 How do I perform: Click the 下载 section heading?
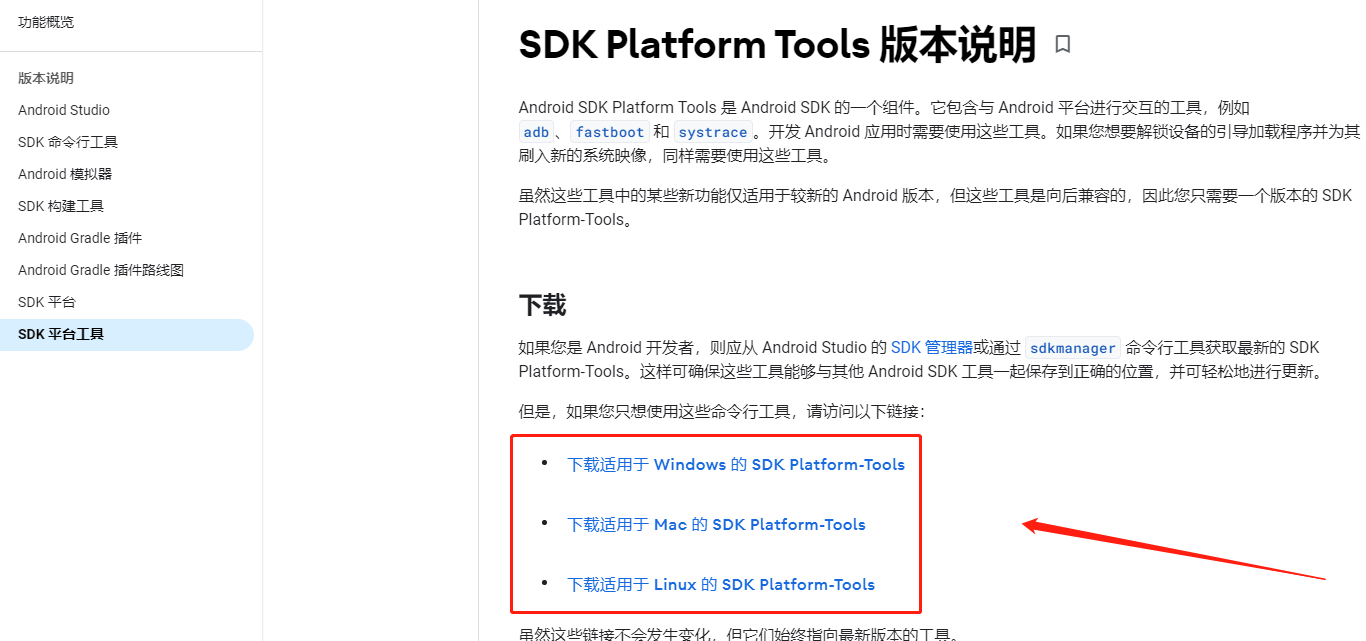(x=542, y=305)
